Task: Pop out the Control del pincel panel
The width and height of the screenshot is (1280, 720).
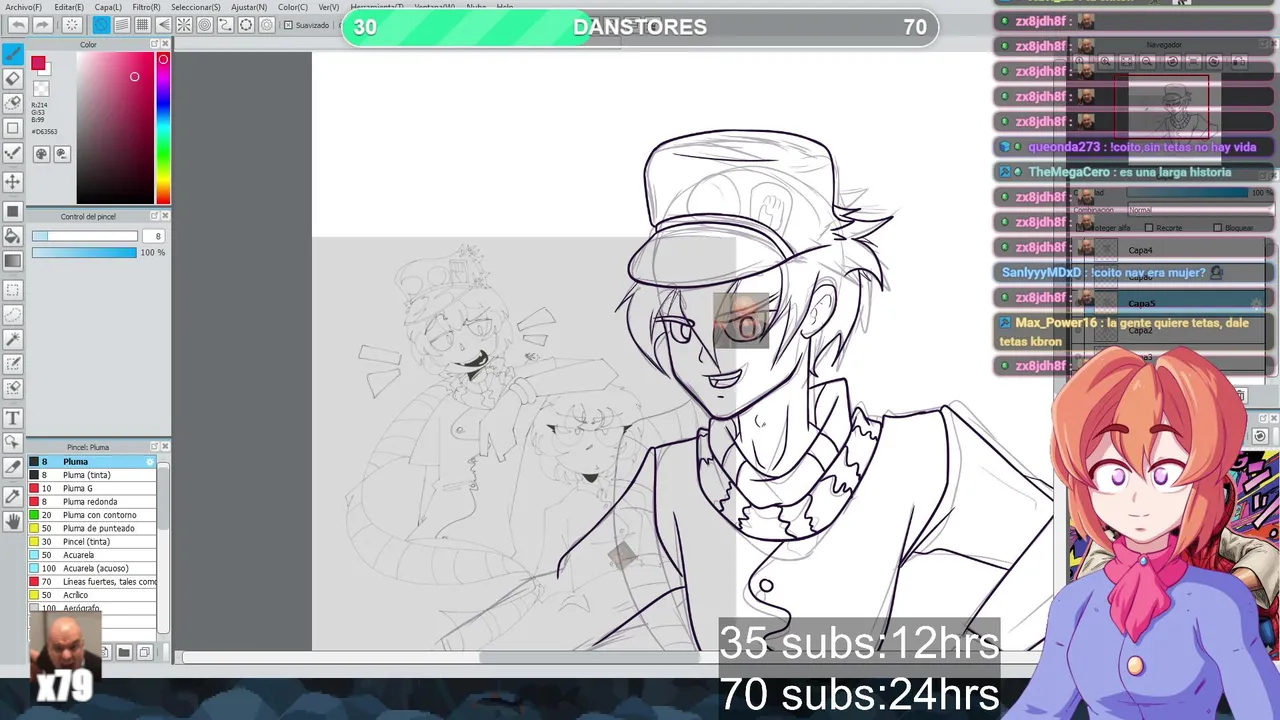Action: pyautogui.click(x=154, y=216)
